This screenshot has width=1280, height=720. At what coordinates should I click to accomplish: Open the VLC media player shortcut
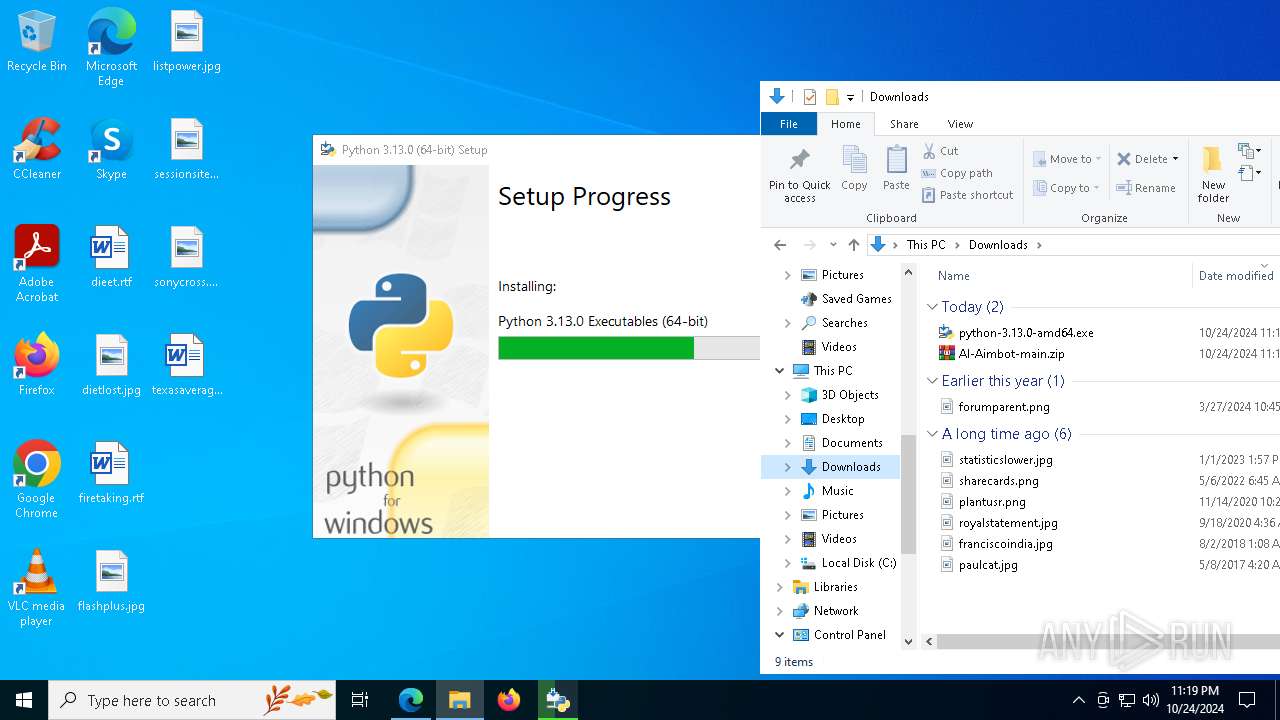37,588
